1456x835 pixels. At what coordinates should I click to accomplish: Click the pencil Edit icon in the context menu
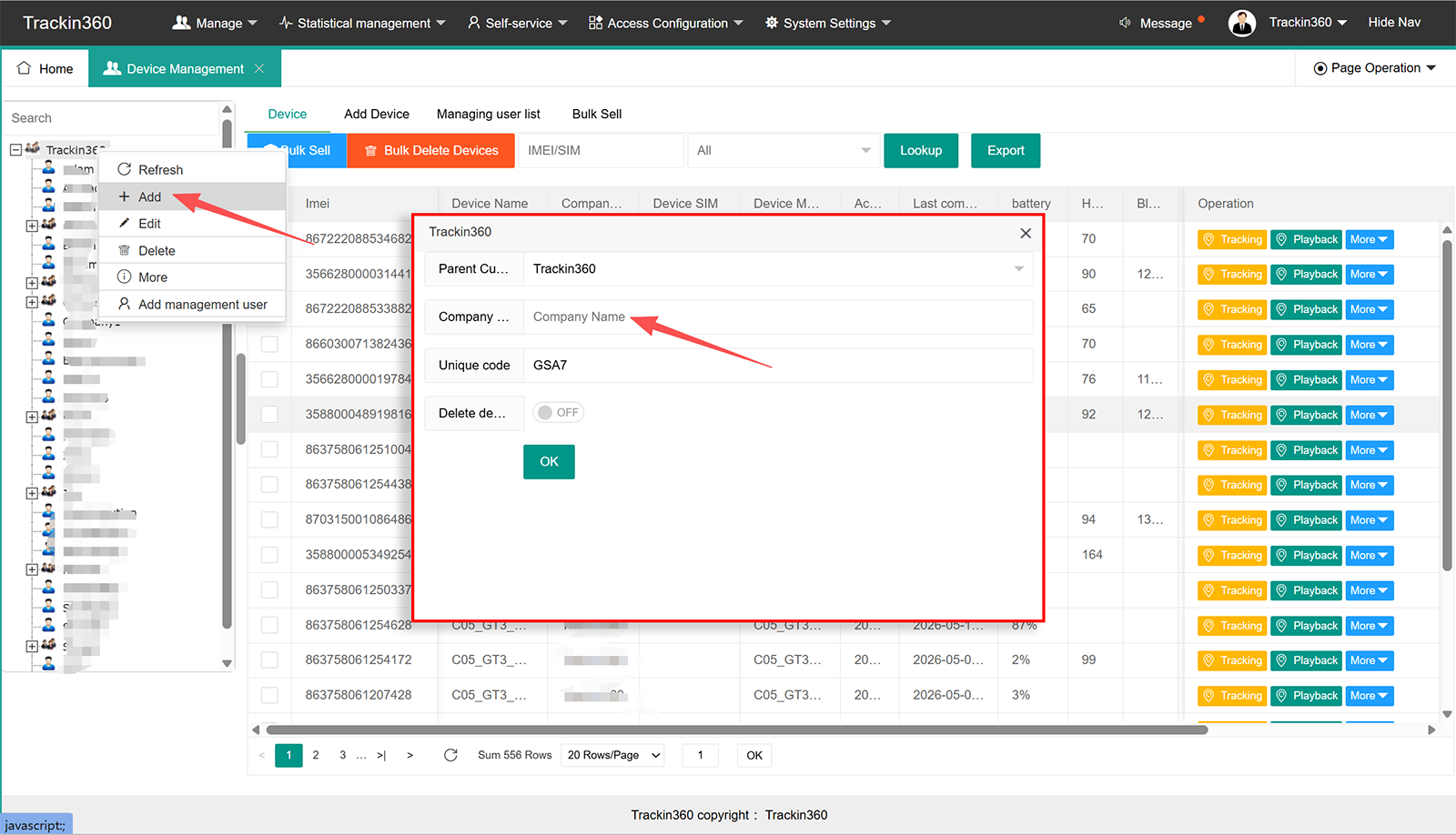pos(125,223)
